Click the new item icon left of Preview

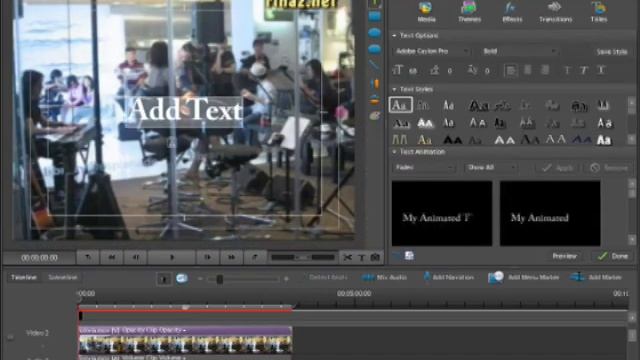pyautogui.click(x=409, y=256)
